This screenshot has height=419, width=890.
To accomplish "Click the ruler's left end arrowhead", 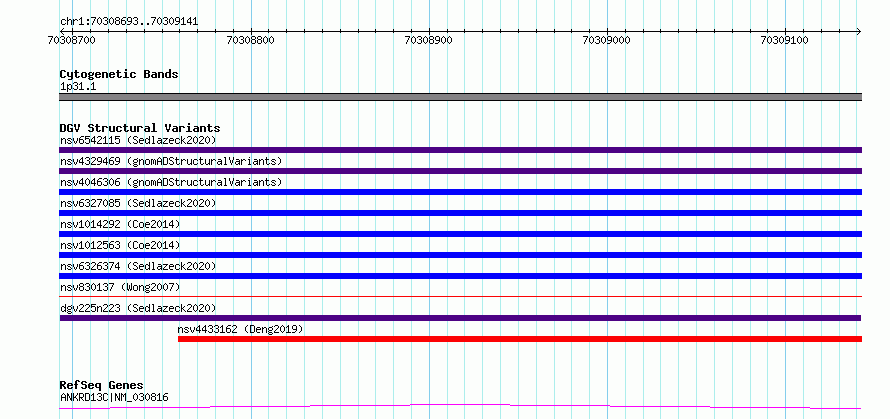I will [x=62, y=31].
